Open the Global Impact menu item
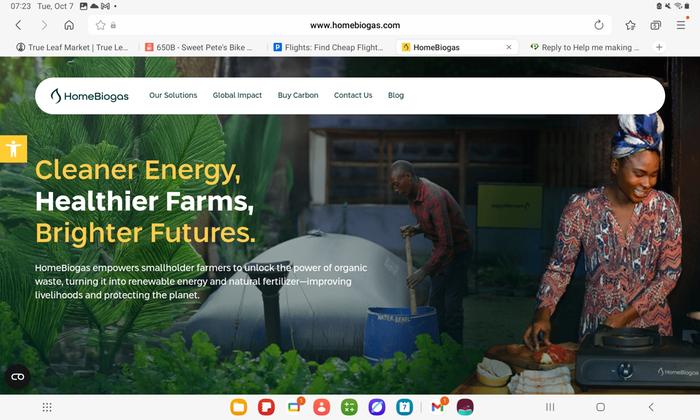The height and width of the screenshot is (420, 700). click(237, 95)
